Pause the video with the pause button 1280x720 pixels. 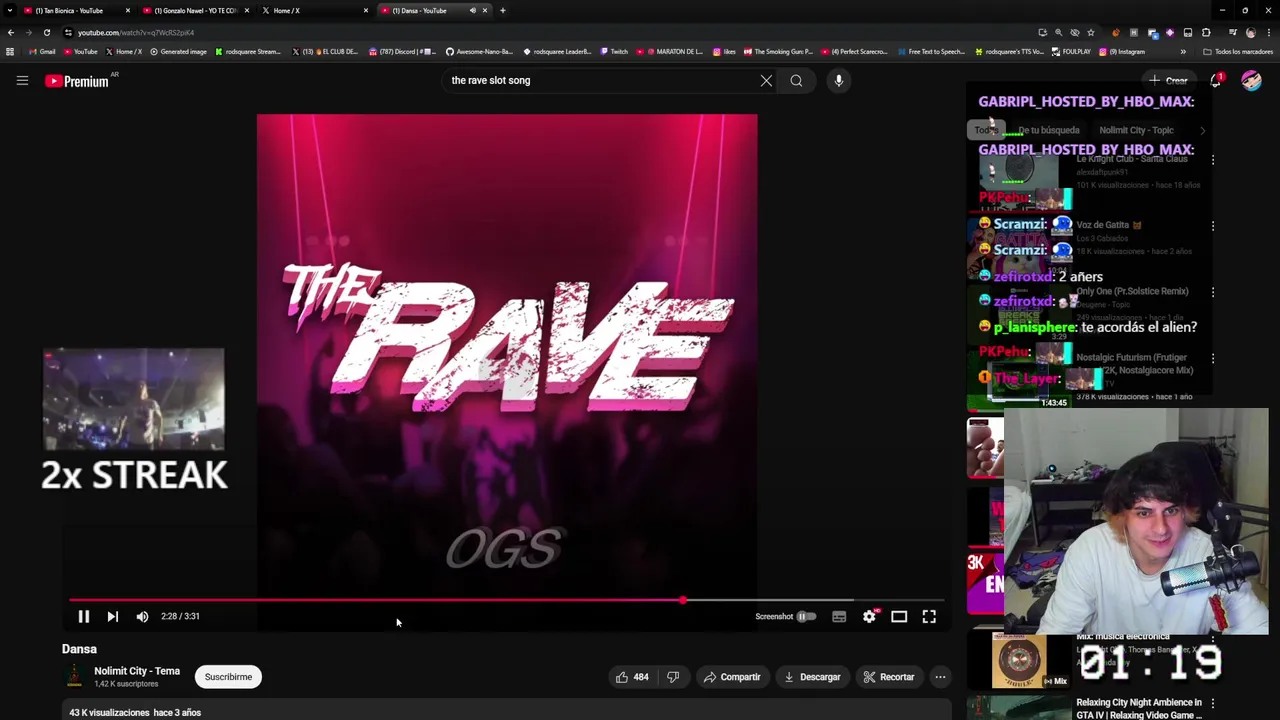[84, 617]
